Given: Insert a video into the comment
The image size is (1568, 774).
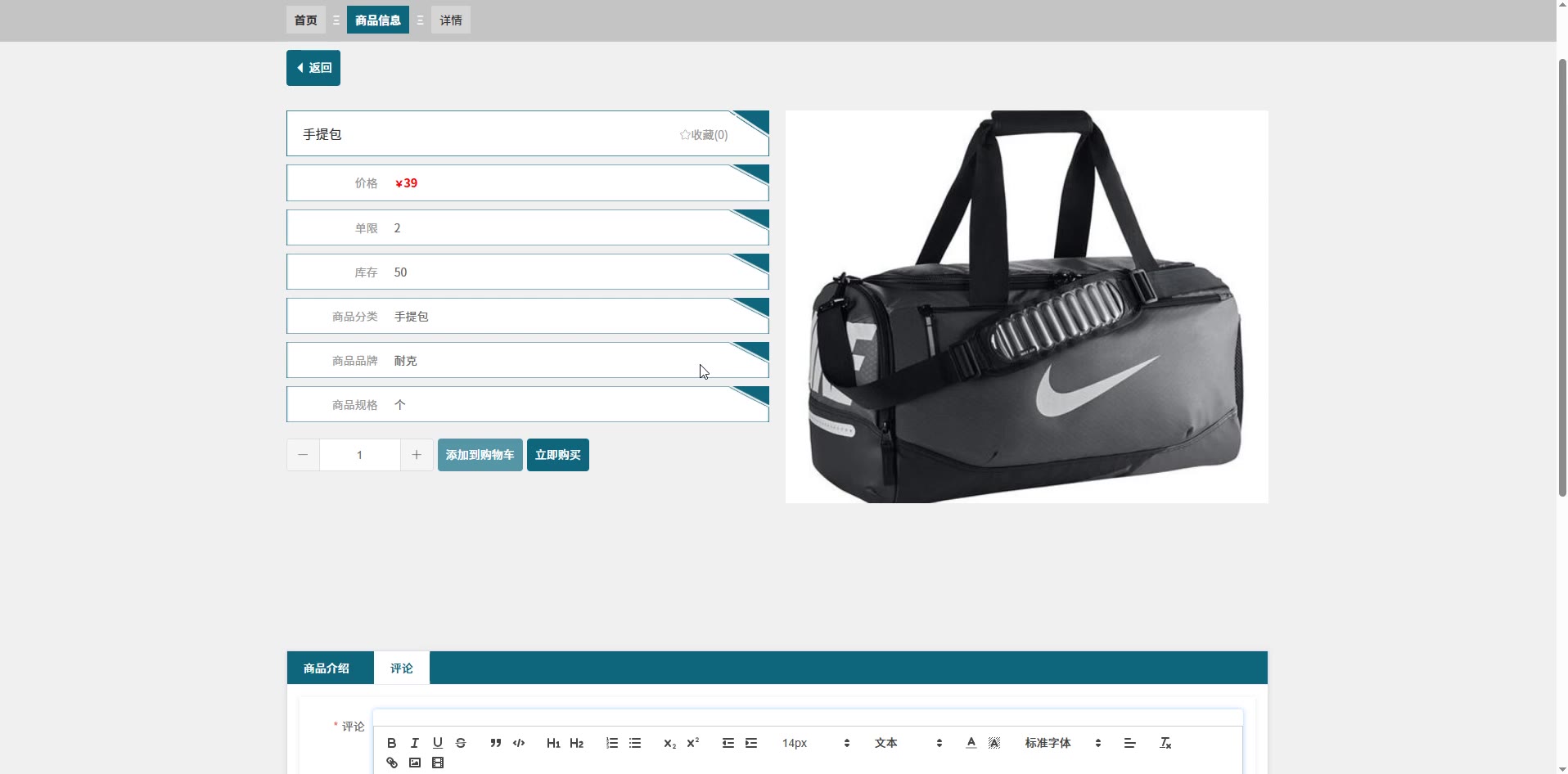Looking at the screenshot, I should (438, 763).
